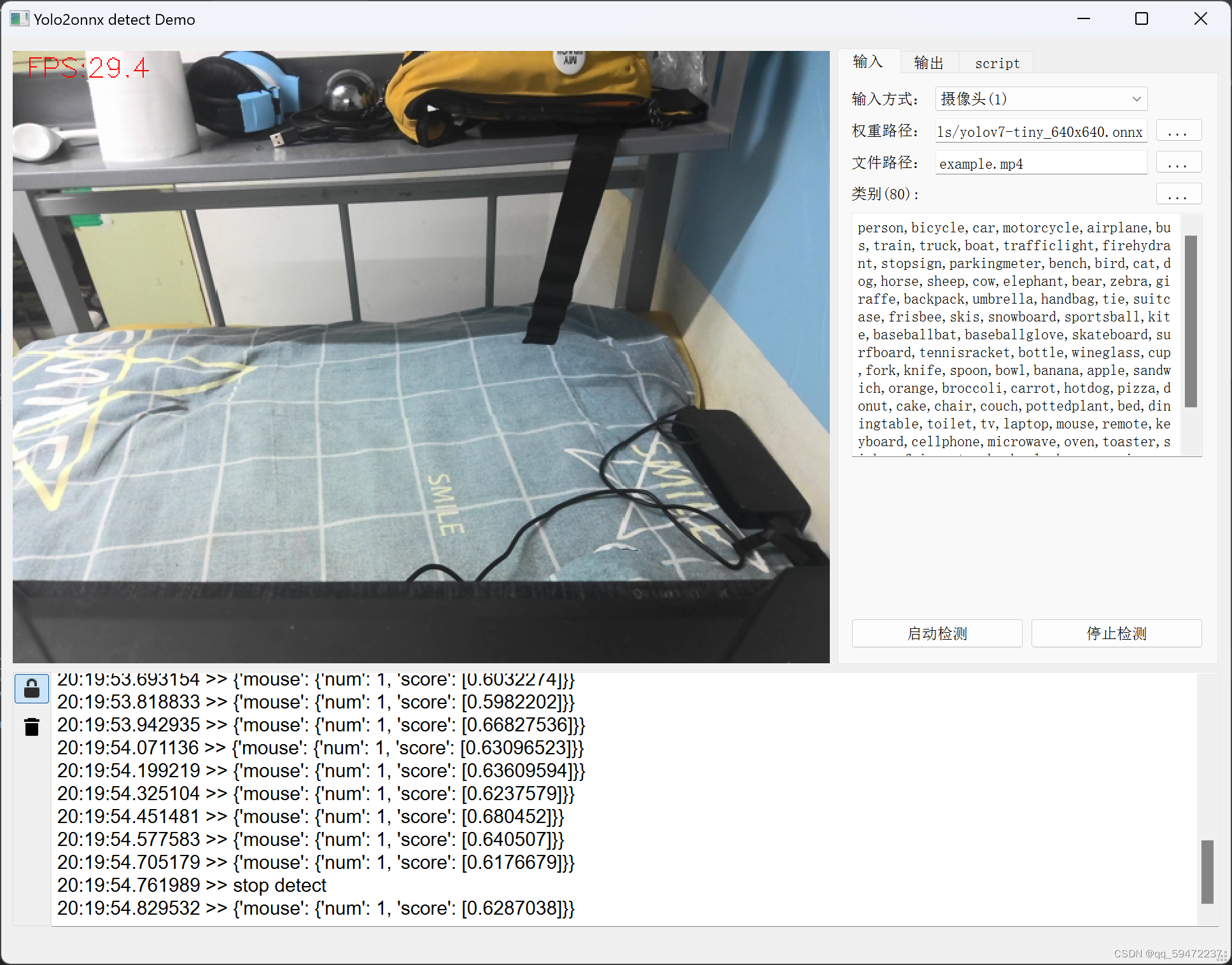This screenshot has height=965, width=1232.
Task: Click log entry with score 0.6237579
Action: tap(316, 794)
